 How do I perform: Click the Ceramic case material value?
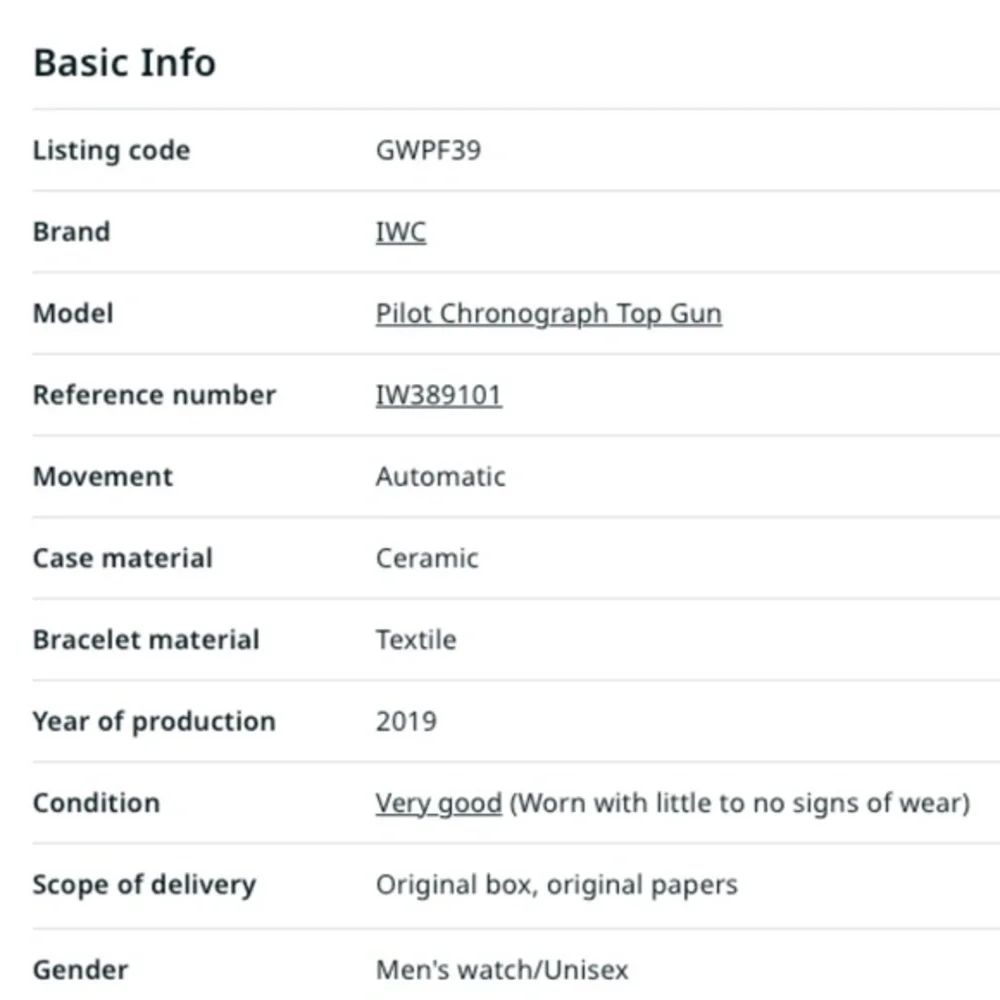[x=427, y=559]
